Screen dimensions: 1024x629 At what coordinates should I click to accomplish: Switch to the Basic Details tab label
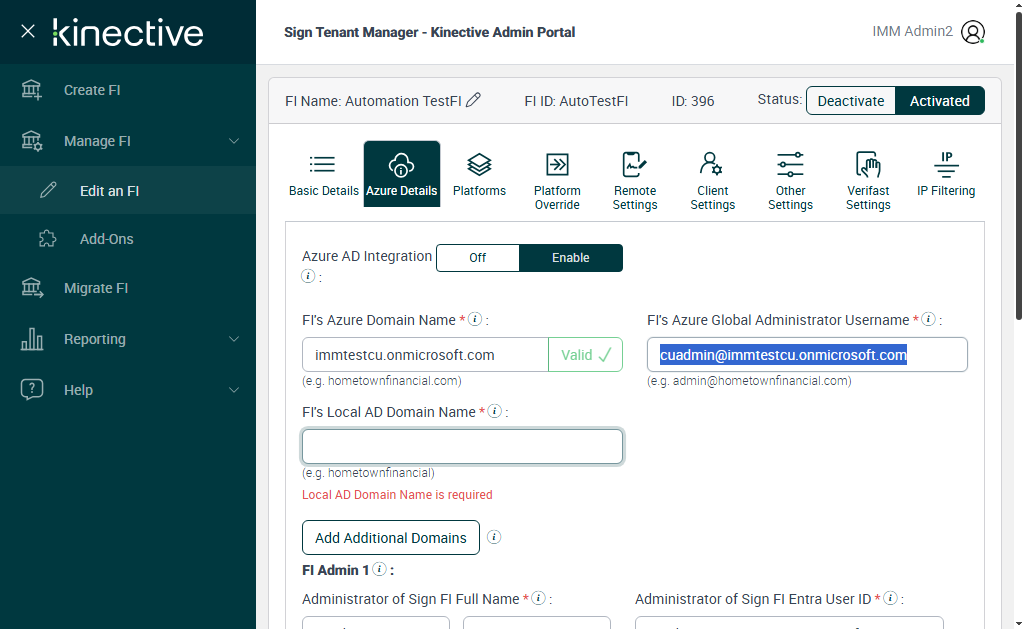coord(324,191)
